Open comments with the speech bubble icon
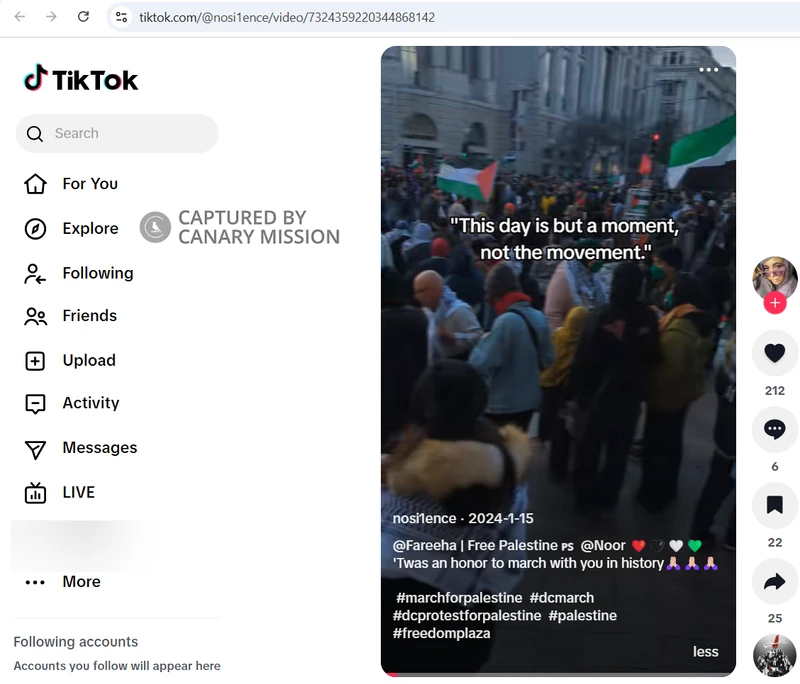800x684 pixels. click(x=774, y=429)
